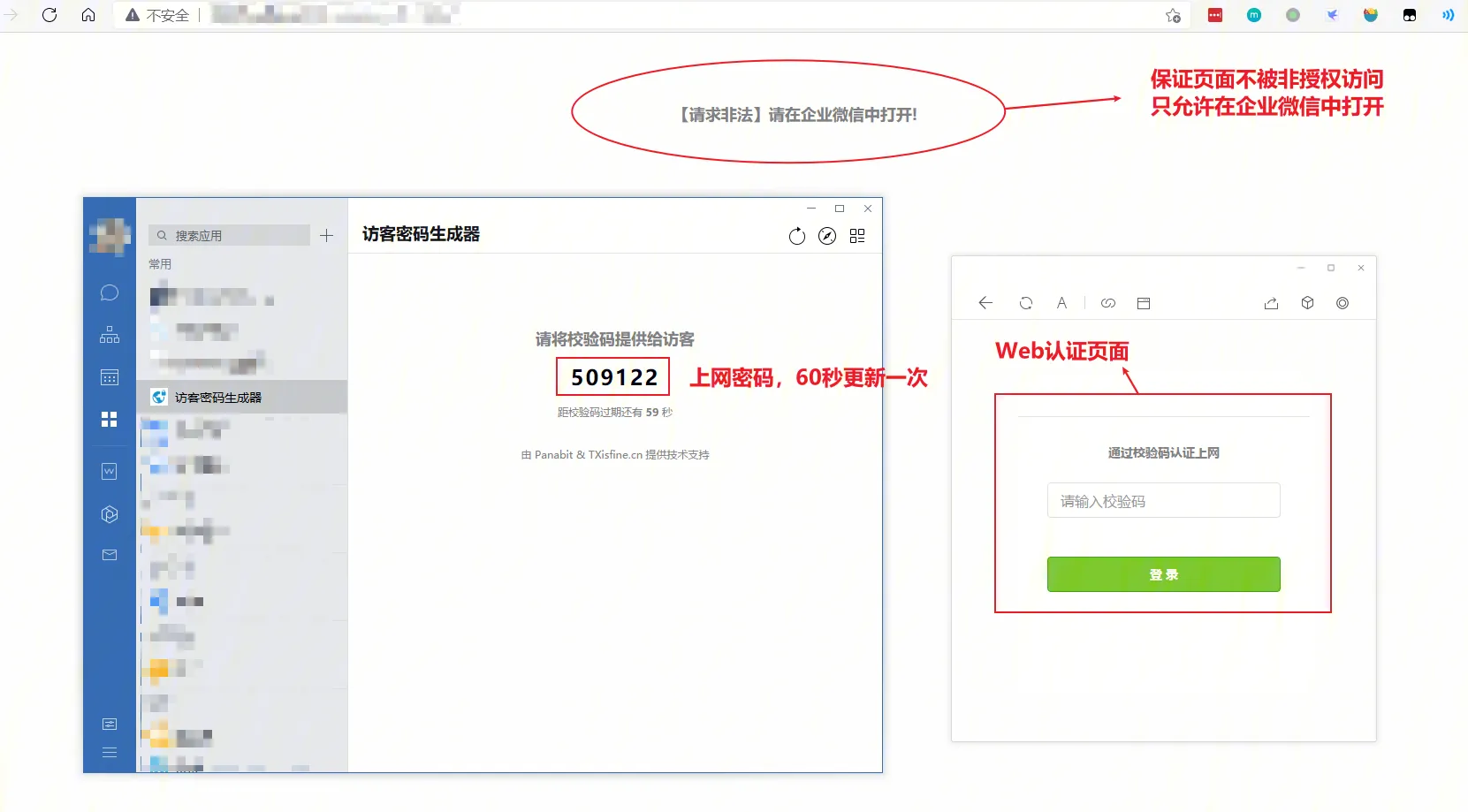This screenshot has width=1468, height=812.
Task: Click the grid icon beside the compass
Action: (x=857, y=236)
